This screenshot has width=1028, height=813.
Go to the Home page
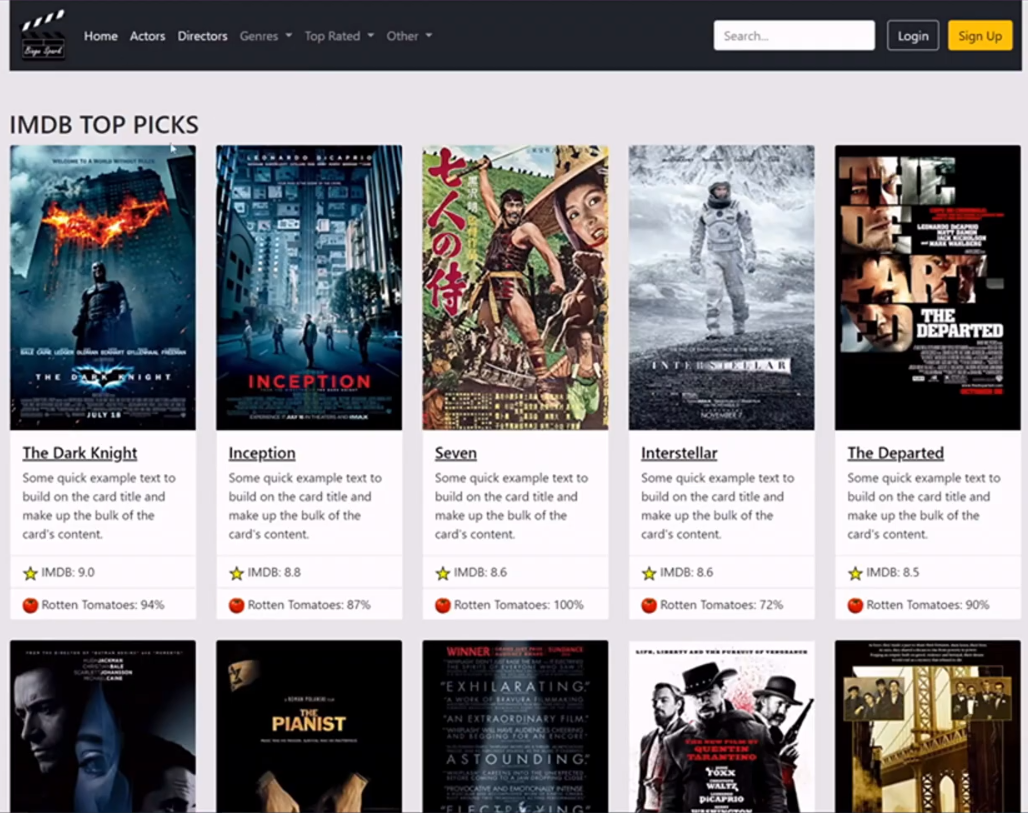coord(100,36)
